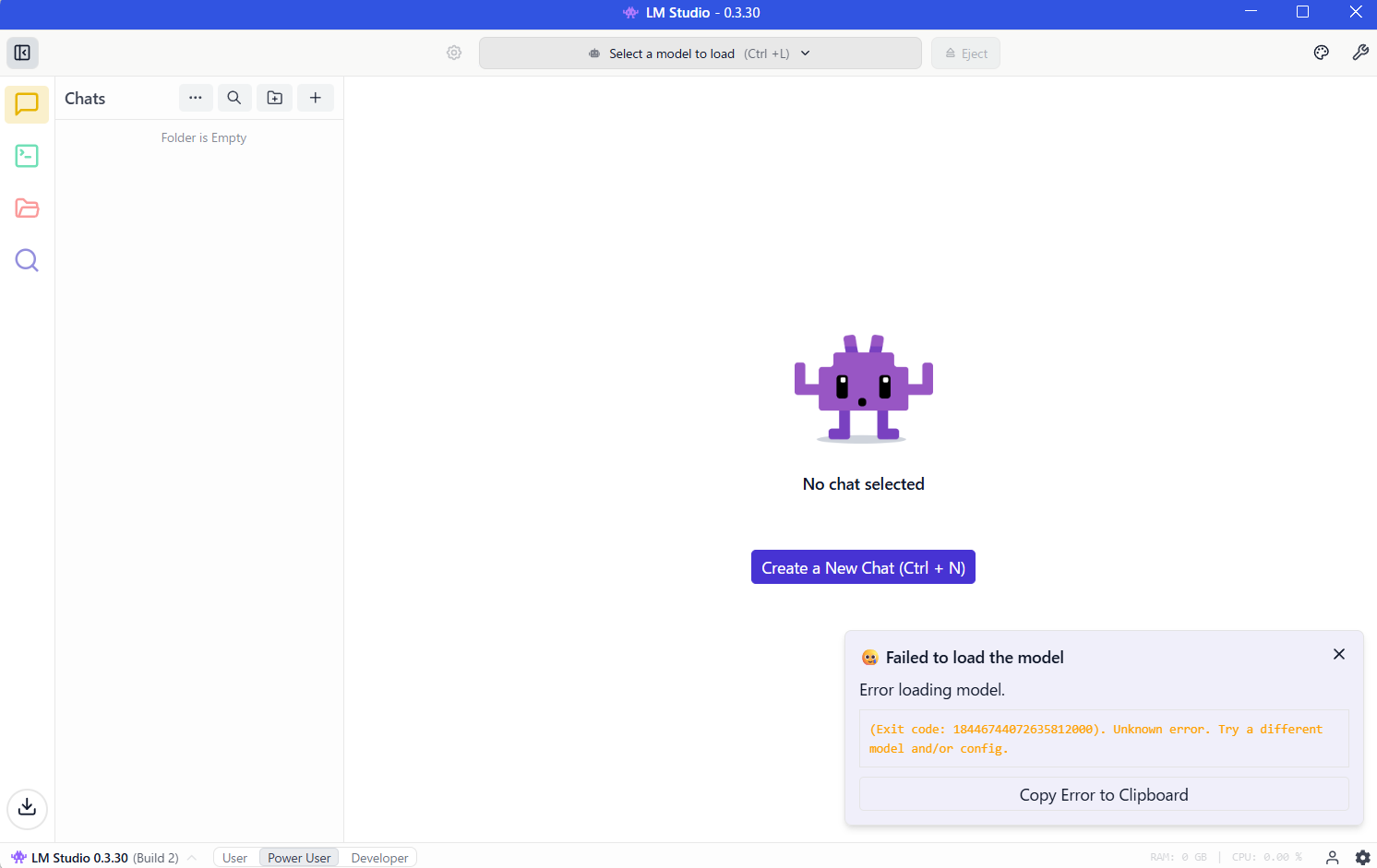
Task: Open the Select a model to load dropdown
Action: coord(700,54)
